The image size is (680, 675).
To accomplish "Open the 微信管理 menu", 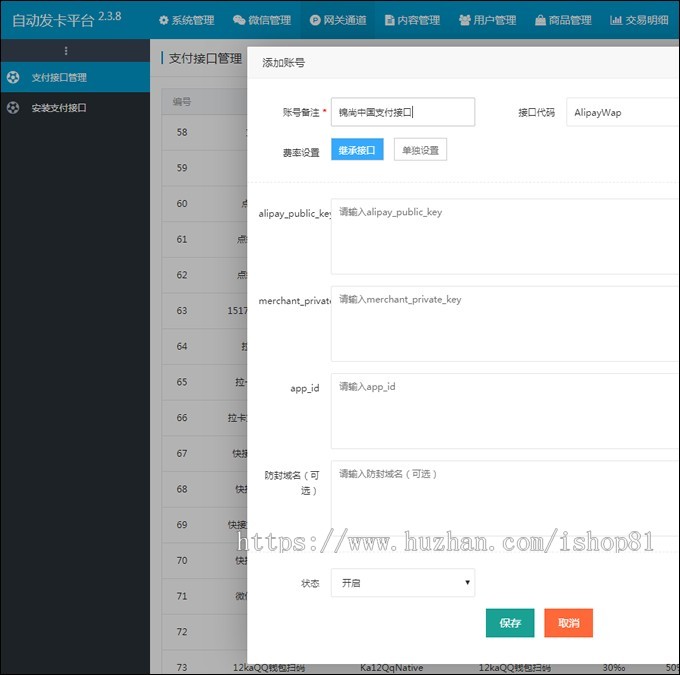I will click(262, 20).
